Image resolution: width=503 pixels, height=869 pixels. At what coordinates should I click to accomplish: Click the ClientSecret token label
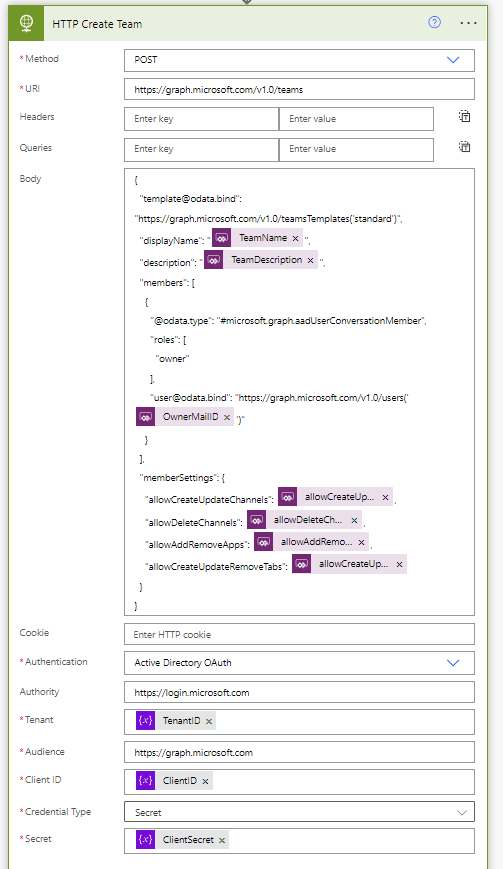pyautogui.click(x=188, y=840)
